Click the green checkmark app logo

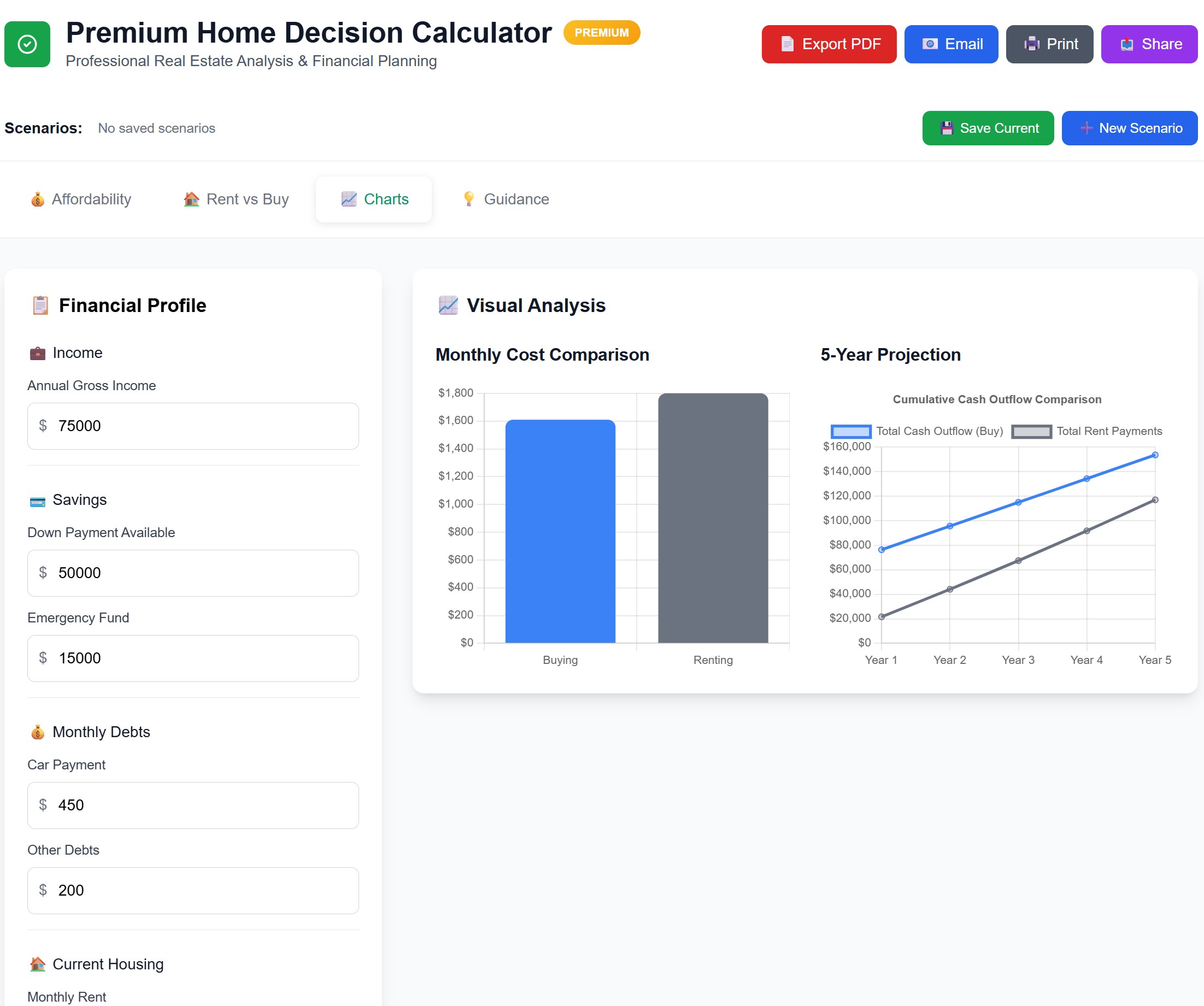point(26,44)
